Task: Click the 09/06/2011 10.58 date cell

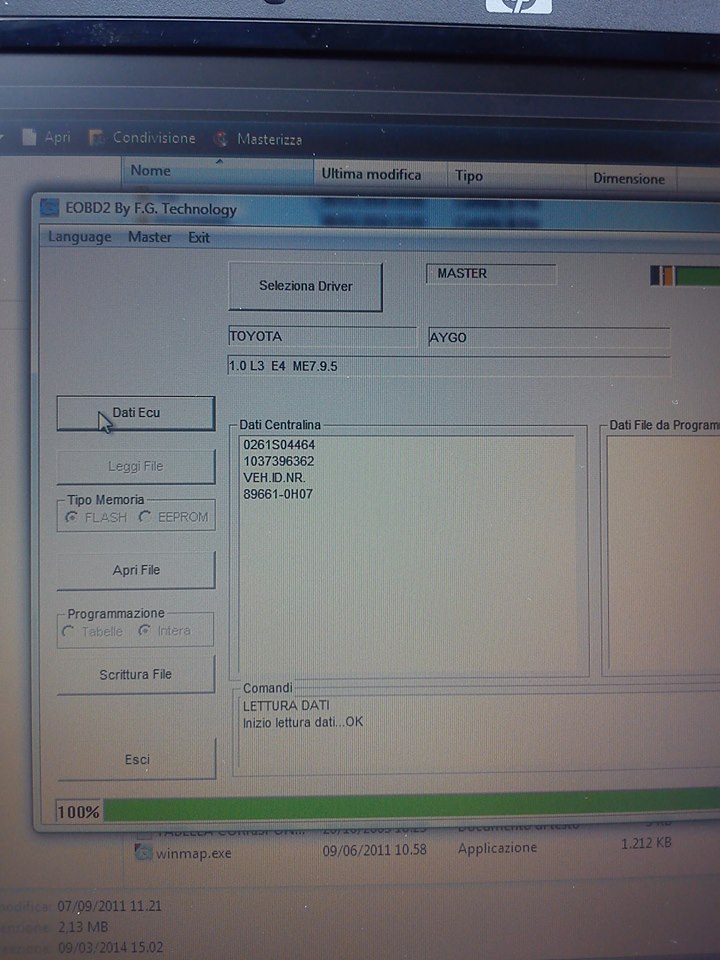Action: (x=375, y=850)
